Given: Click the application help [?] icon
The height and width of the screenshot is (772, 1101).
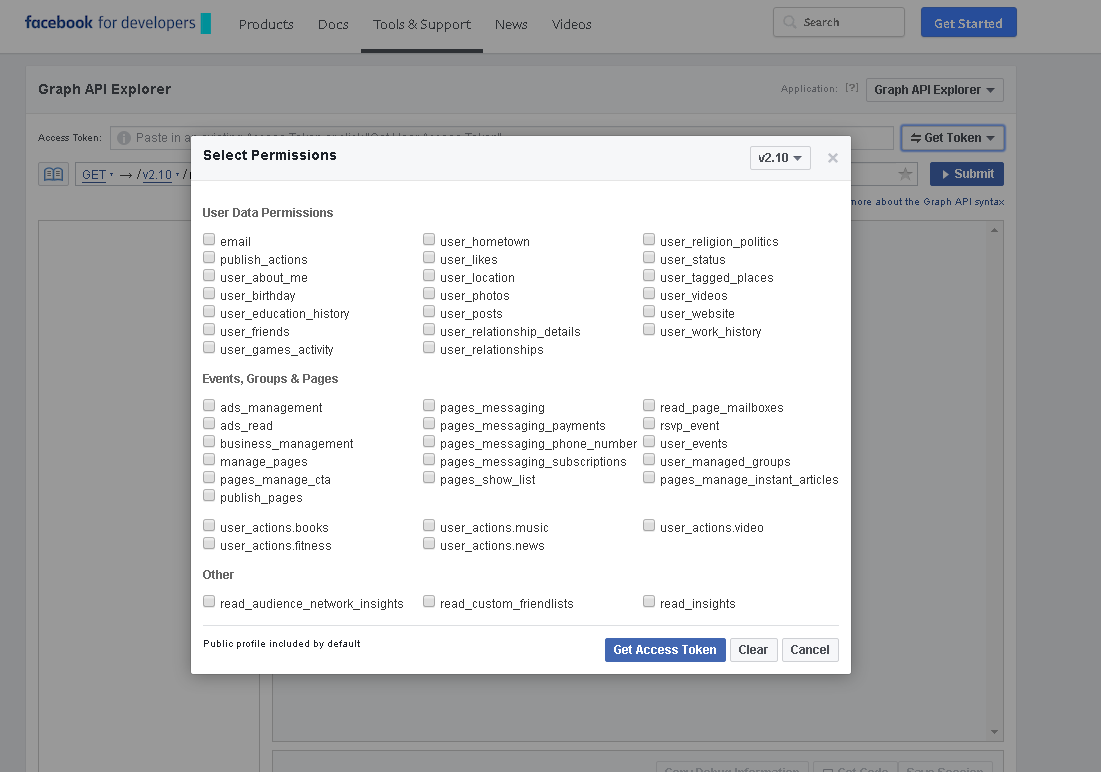Looking at the screenshot, I should (x=851, y=88).
